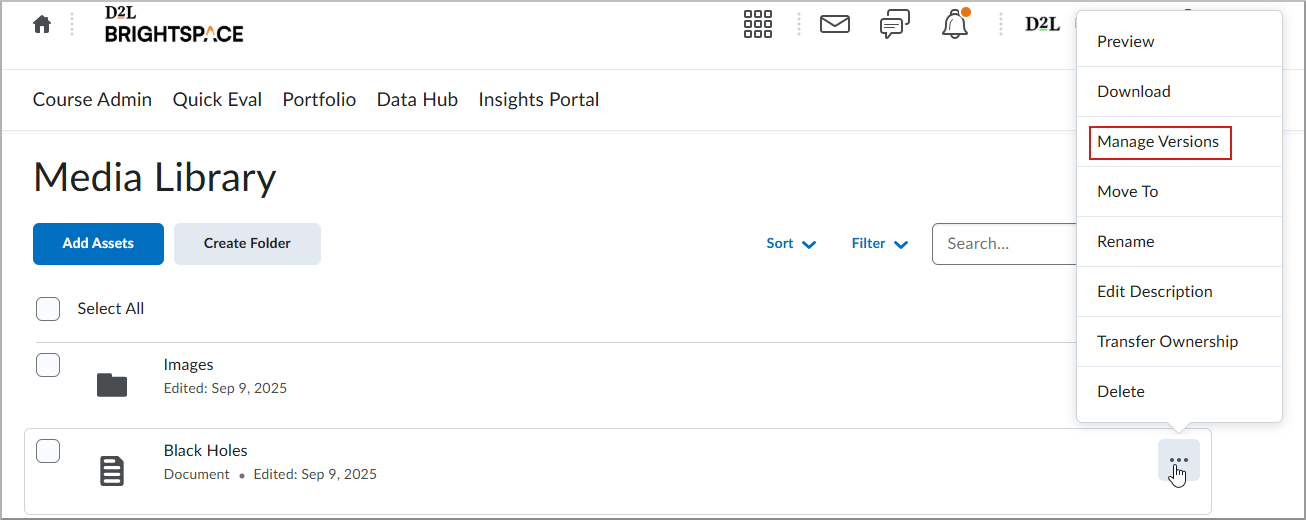Choose Delete from the context menu
This screenshot has height=520, width=1306.
coord(1179,391)
